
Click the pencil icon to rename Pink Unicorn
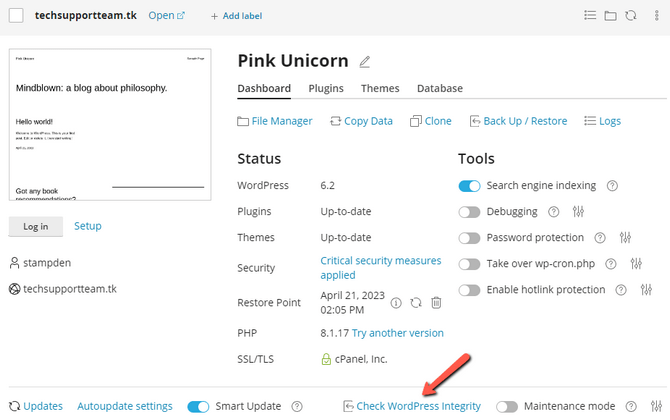(365, 62)
